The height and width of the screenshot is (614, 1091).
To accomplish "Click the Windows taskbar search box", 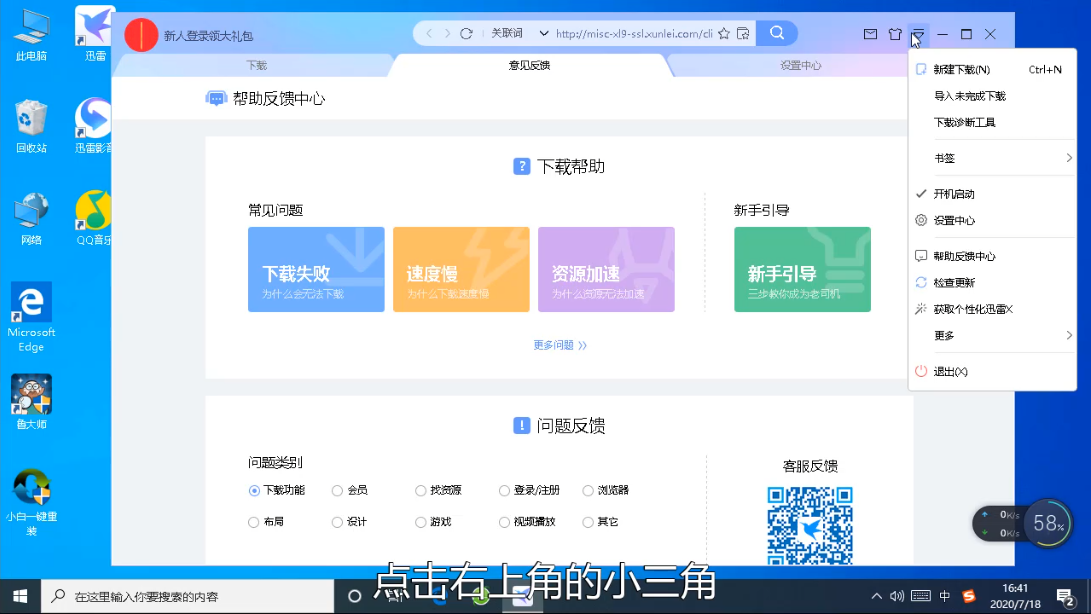I will coord(190,597).
